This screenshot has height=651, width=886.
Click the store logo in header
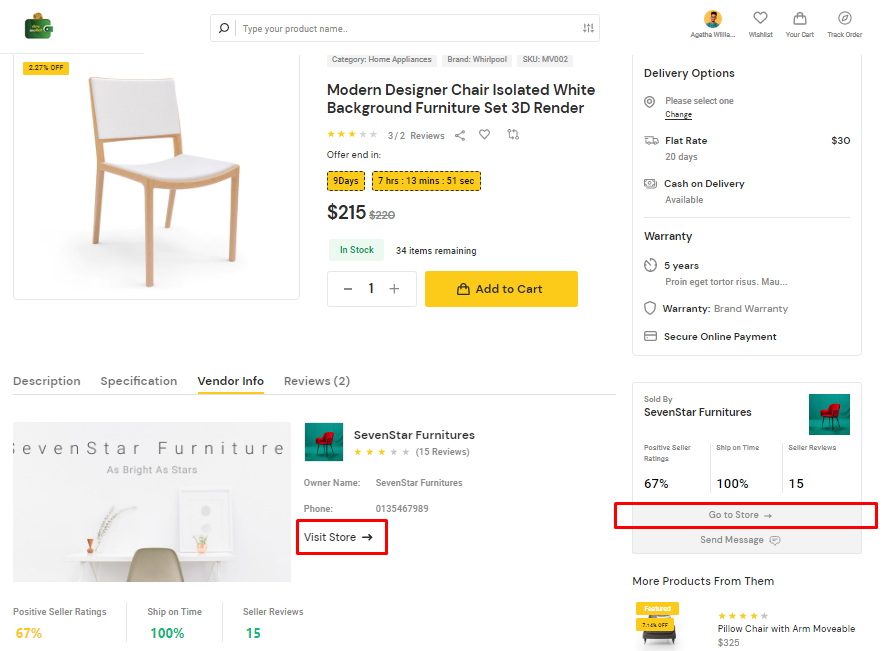coord(38,27)
